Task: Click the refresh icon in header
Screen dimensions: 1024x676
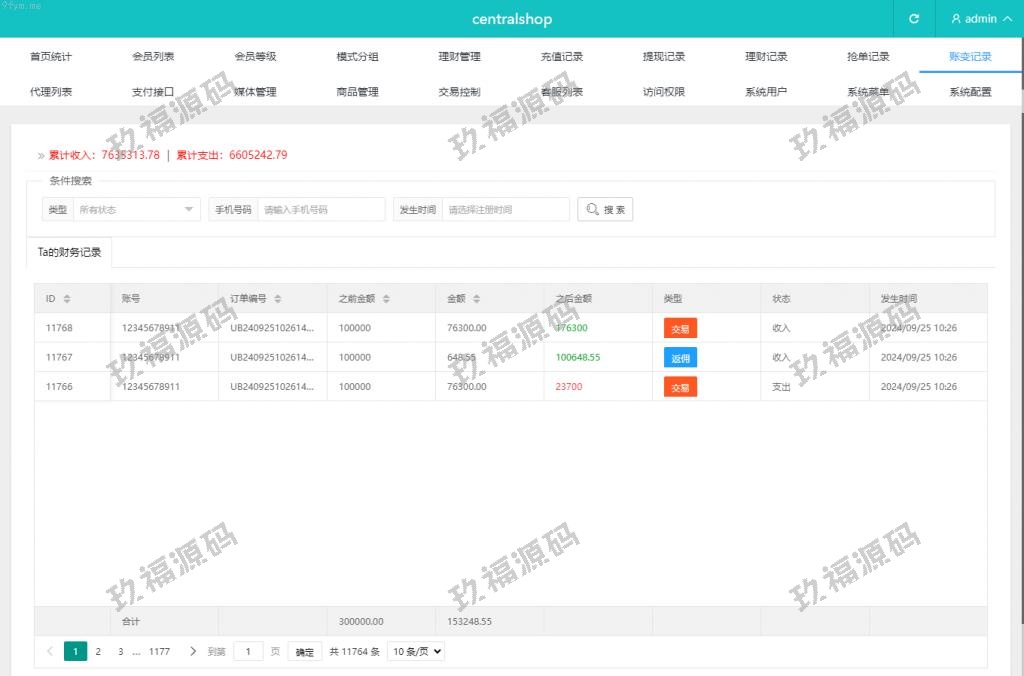Action: (x=913, y=19)
